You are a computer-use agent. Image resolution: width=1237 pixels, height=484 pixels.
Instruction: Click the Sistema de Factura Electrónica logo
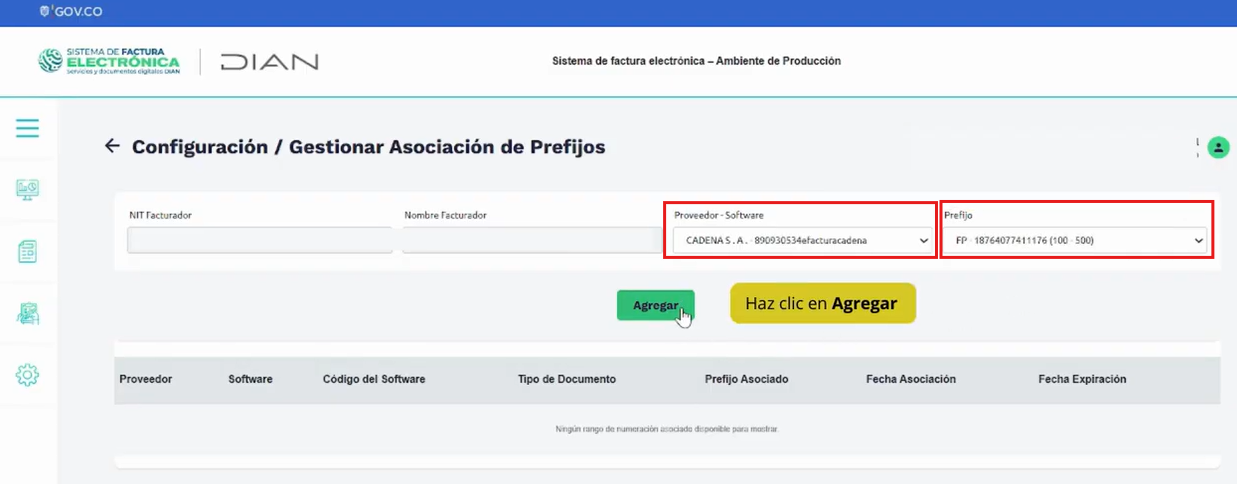[109, 61]
